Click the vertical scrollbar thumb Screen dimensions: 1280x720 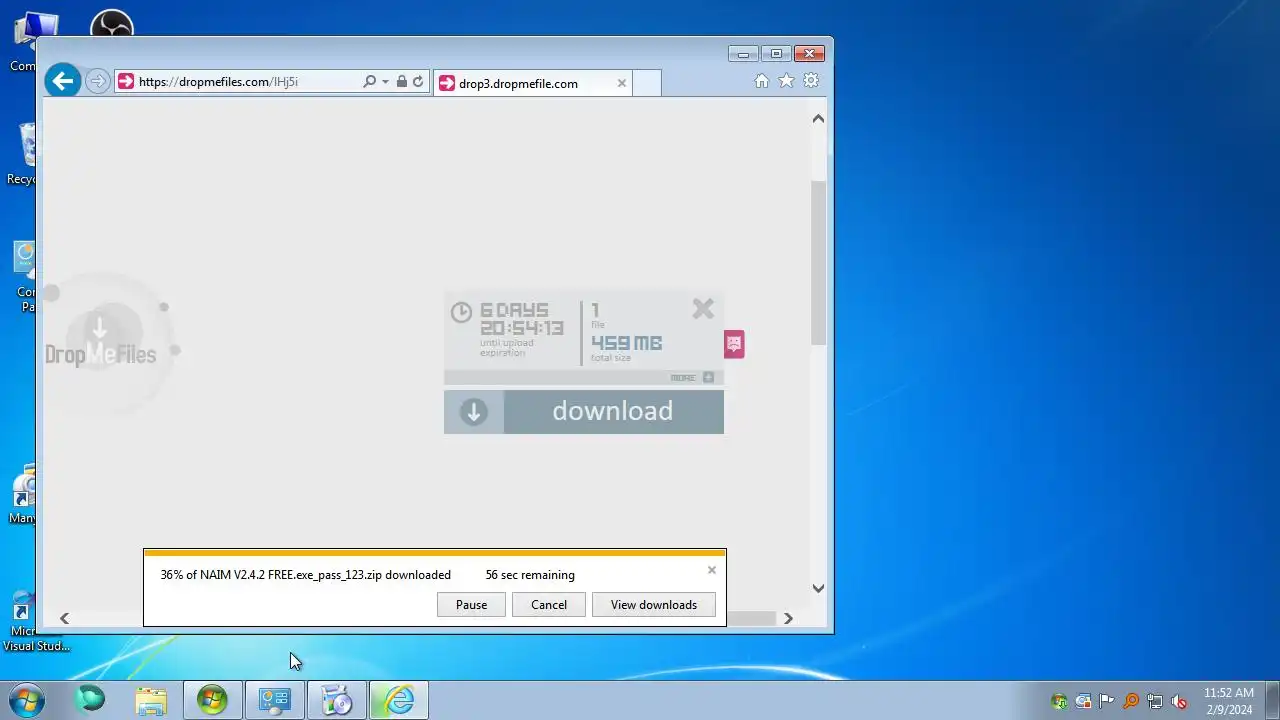(818, 264)
